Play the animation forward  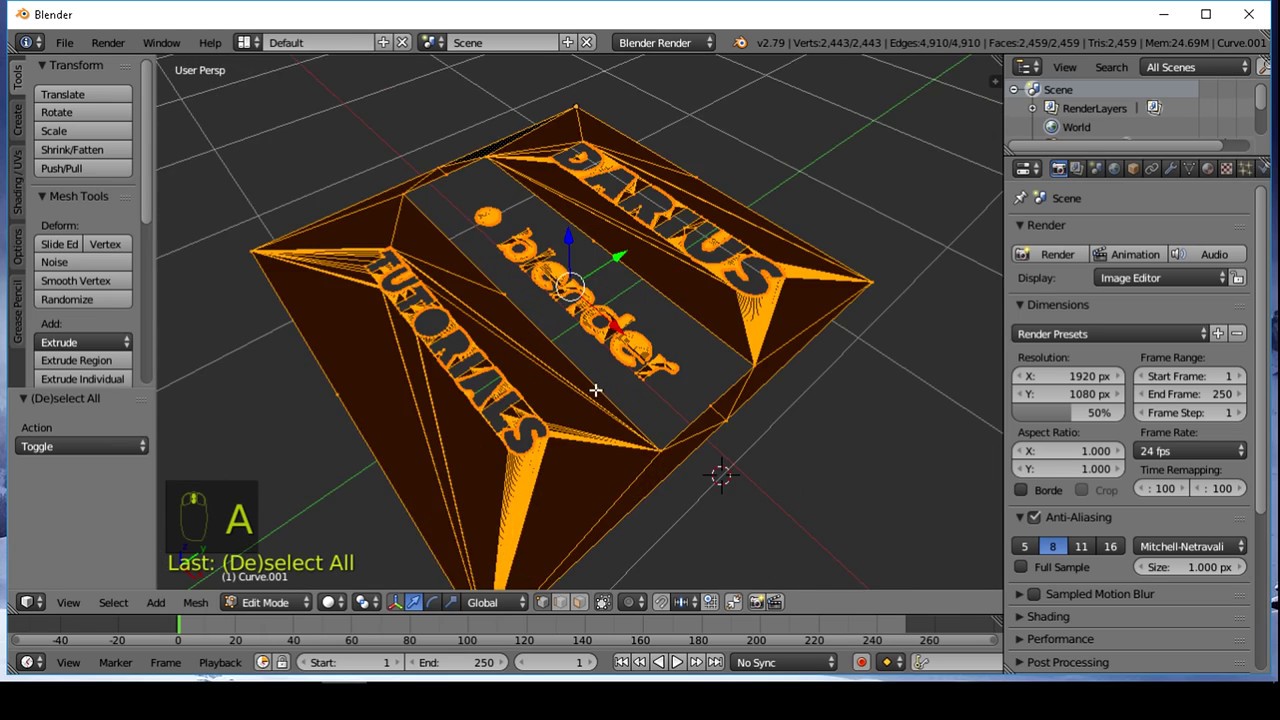(677, 662)
